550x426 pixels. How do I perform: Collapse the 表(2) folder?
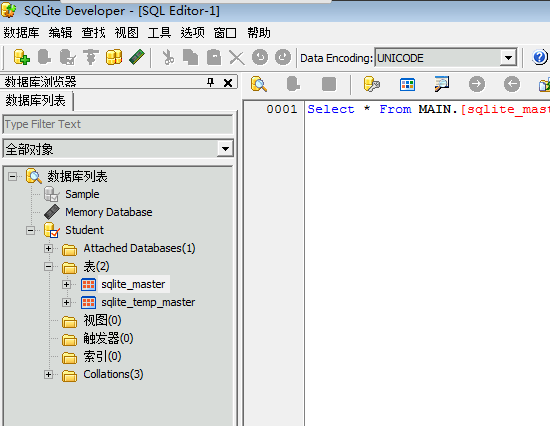pos(48,266)
